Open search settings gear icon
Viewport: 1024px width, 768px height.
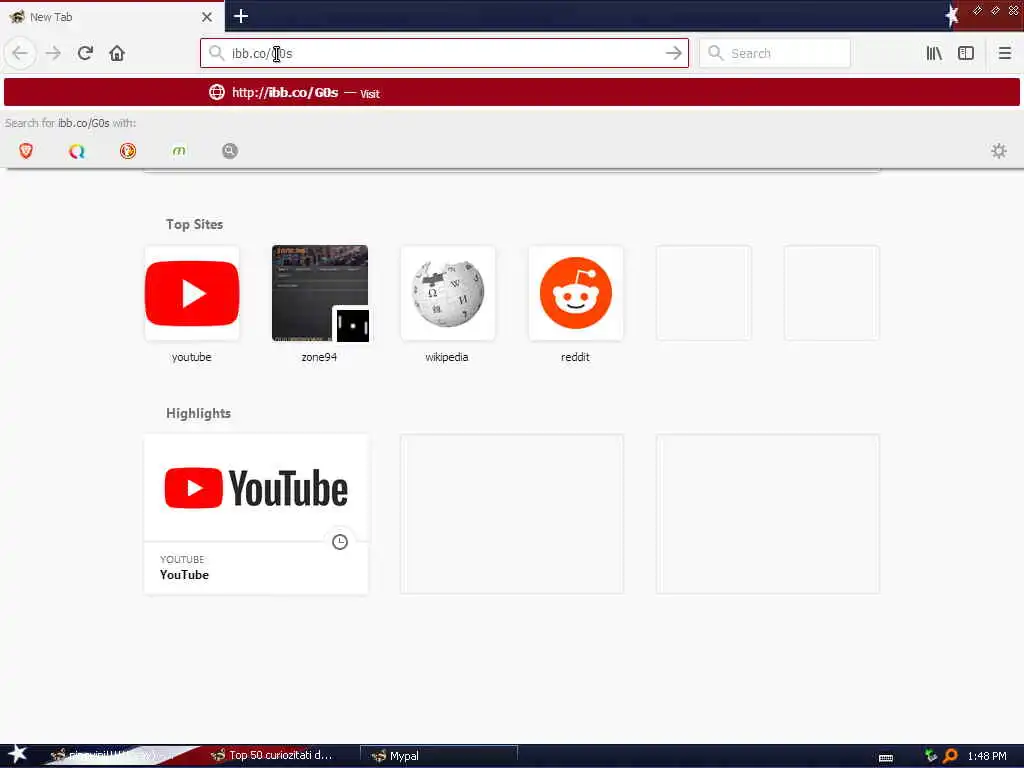pos(999,151)
